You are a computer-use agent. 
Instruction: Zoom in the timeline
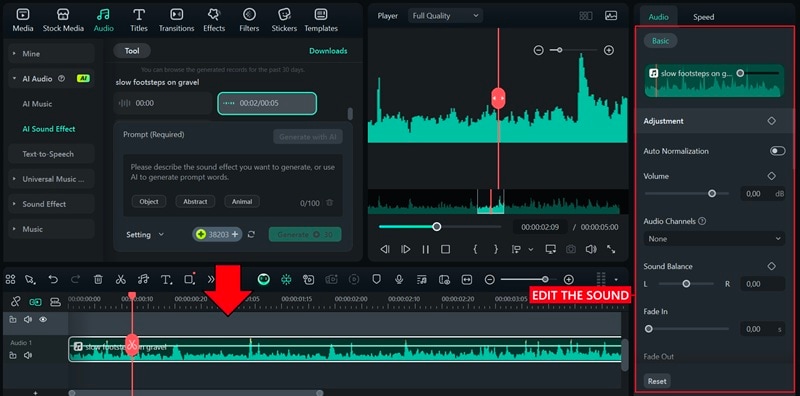[568, 279]
